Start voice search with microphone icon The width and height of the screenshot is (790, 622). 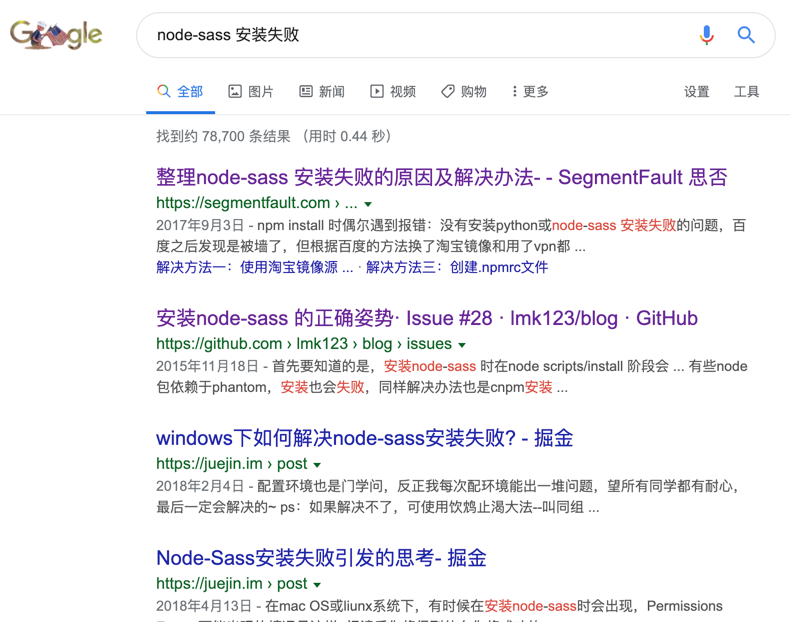pyautogui.click(x=706, y=35)
